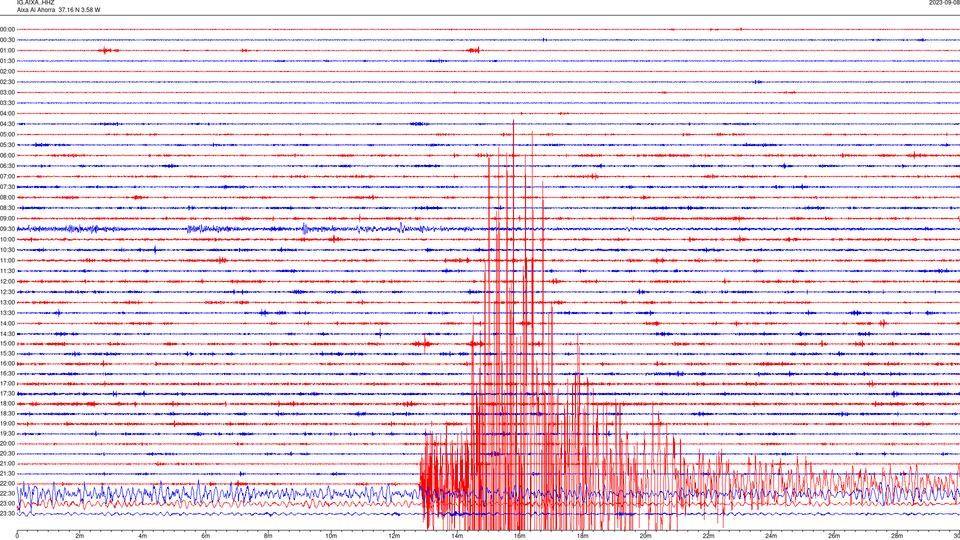The image size is (960, 540).
Task: Click the '19:30' time label
Action: tap(7, 433)
